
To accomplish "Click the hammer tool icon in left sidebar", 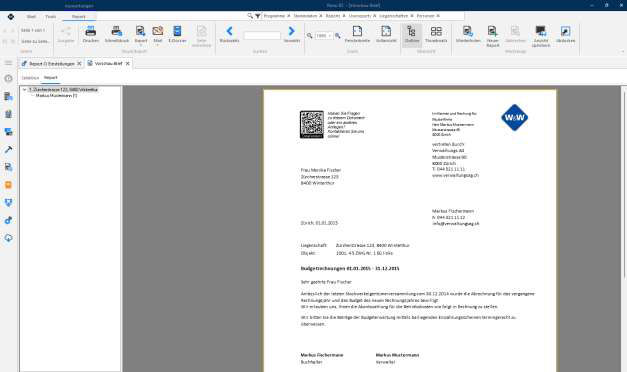I will (x=8, y=150).
